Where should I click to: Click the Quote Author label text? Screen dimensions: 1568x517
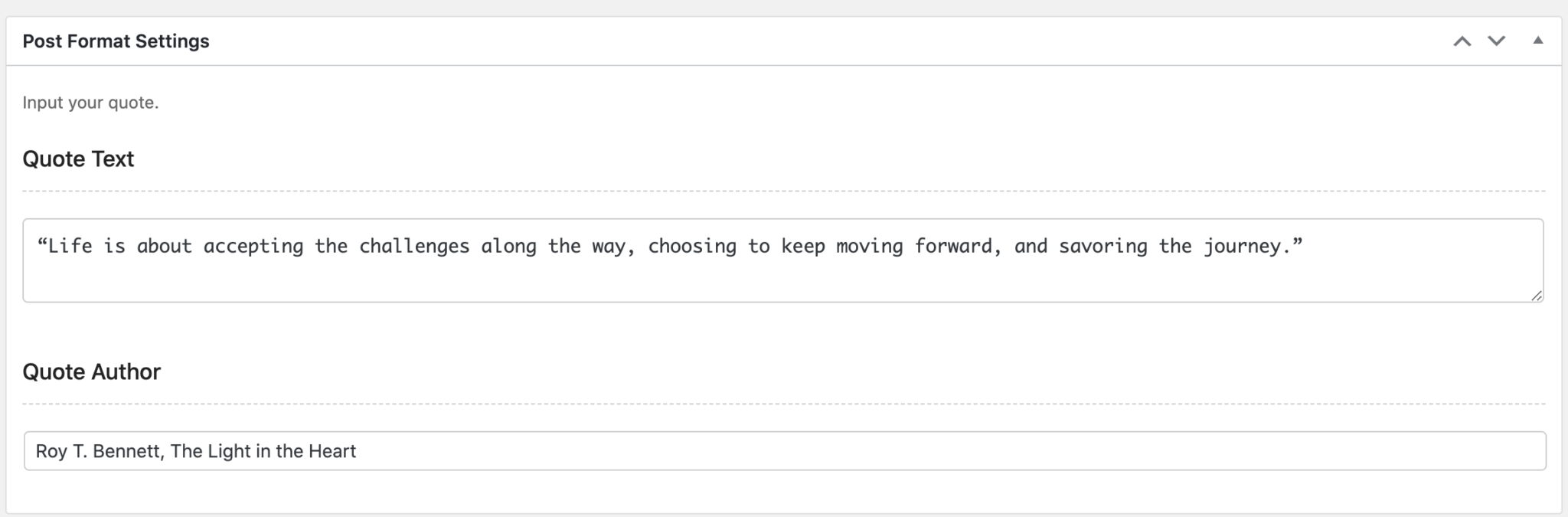coord(92,372)
